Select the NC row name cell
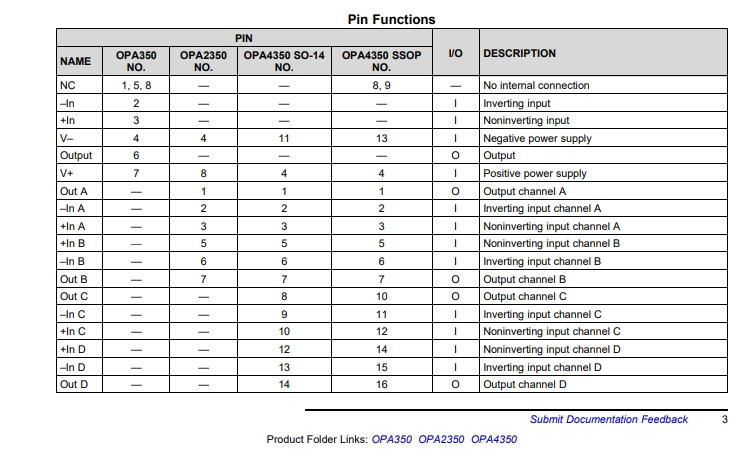 click(x=80, y=85)
